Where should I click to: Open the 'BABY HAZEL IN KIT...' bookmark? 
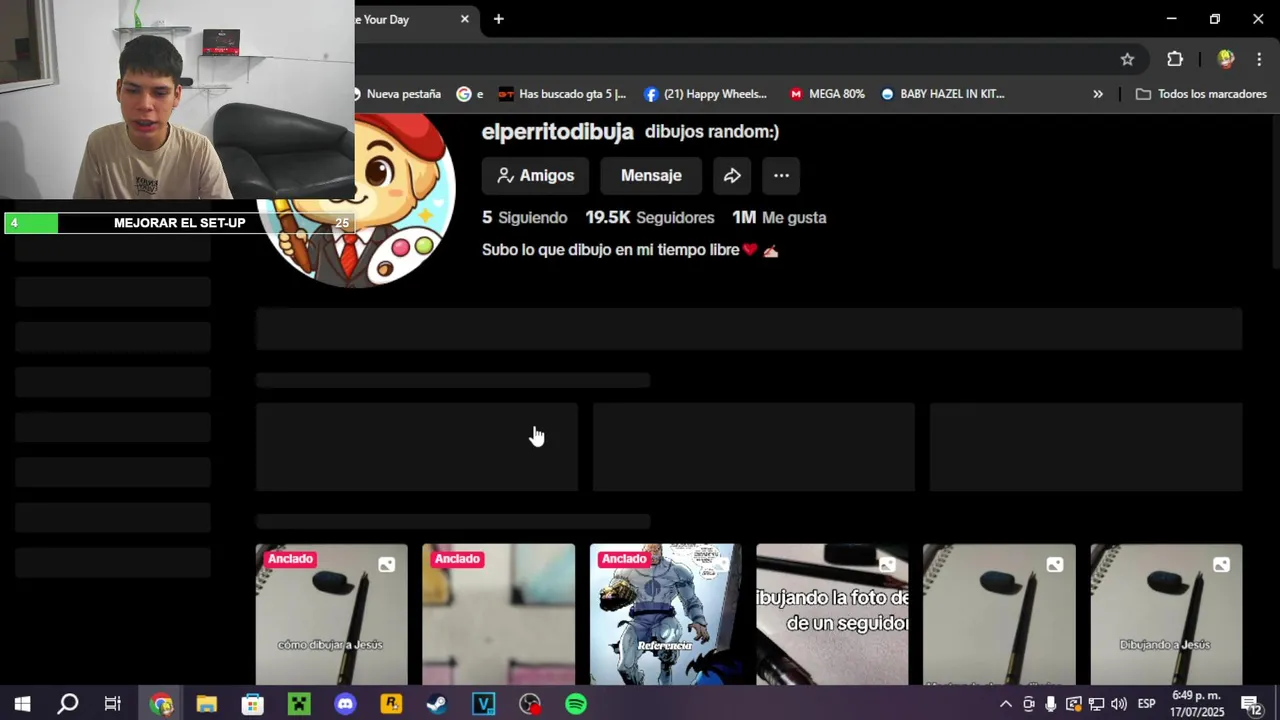click(x=942, y=94)
